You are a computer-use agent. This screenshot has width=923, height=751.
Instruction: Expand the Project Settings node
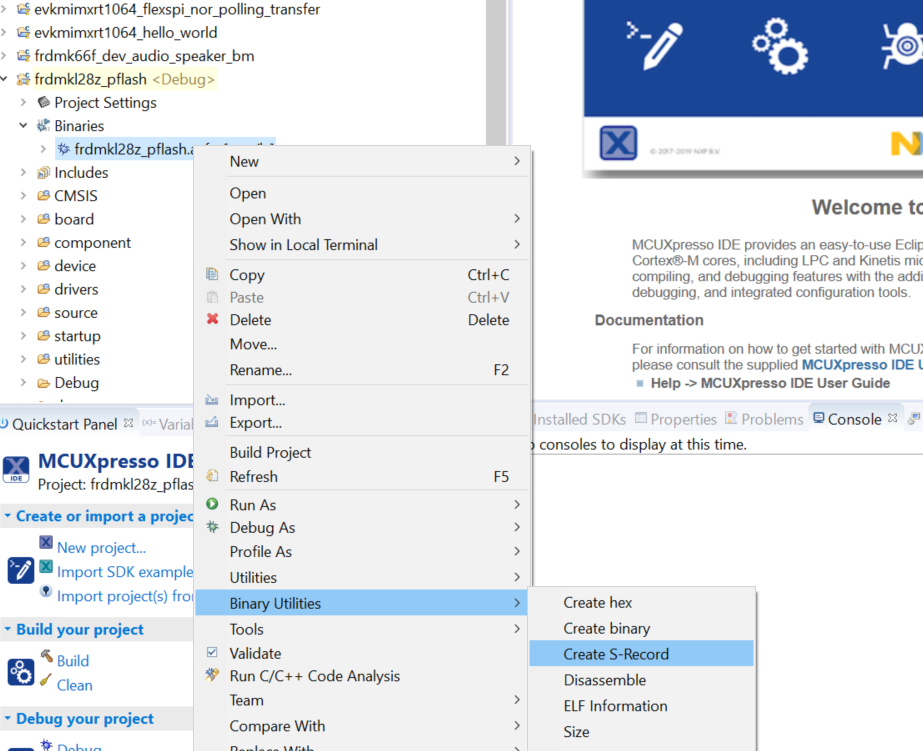pyautogui.click(x=24, y=102)
